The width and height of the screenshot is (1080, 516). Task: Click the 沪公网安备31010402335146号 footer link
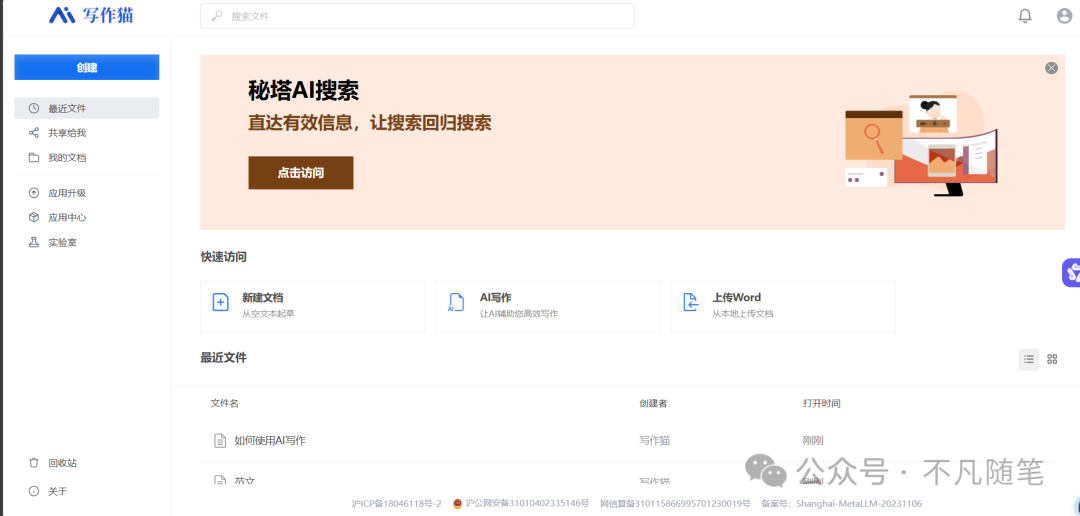coord(527,504)
